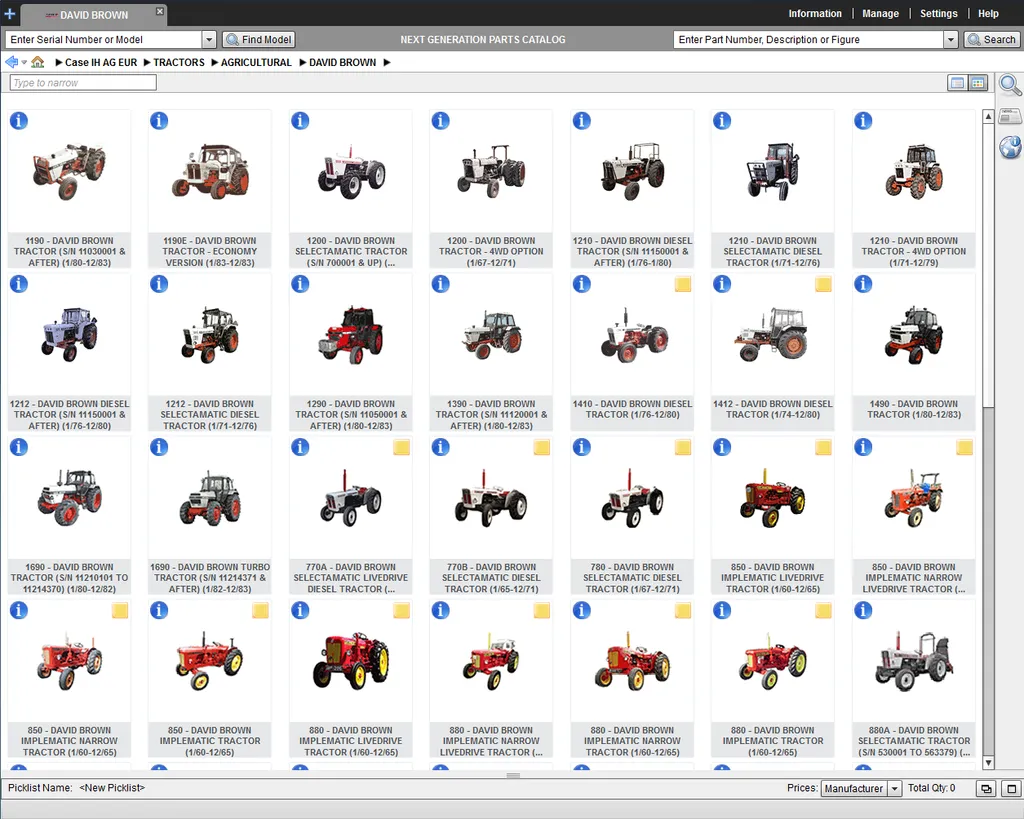This screenshot has width=1024, height=819.
Task: Show info for 780 Selectamatic Diesel tractor
Action: (581, 447)
